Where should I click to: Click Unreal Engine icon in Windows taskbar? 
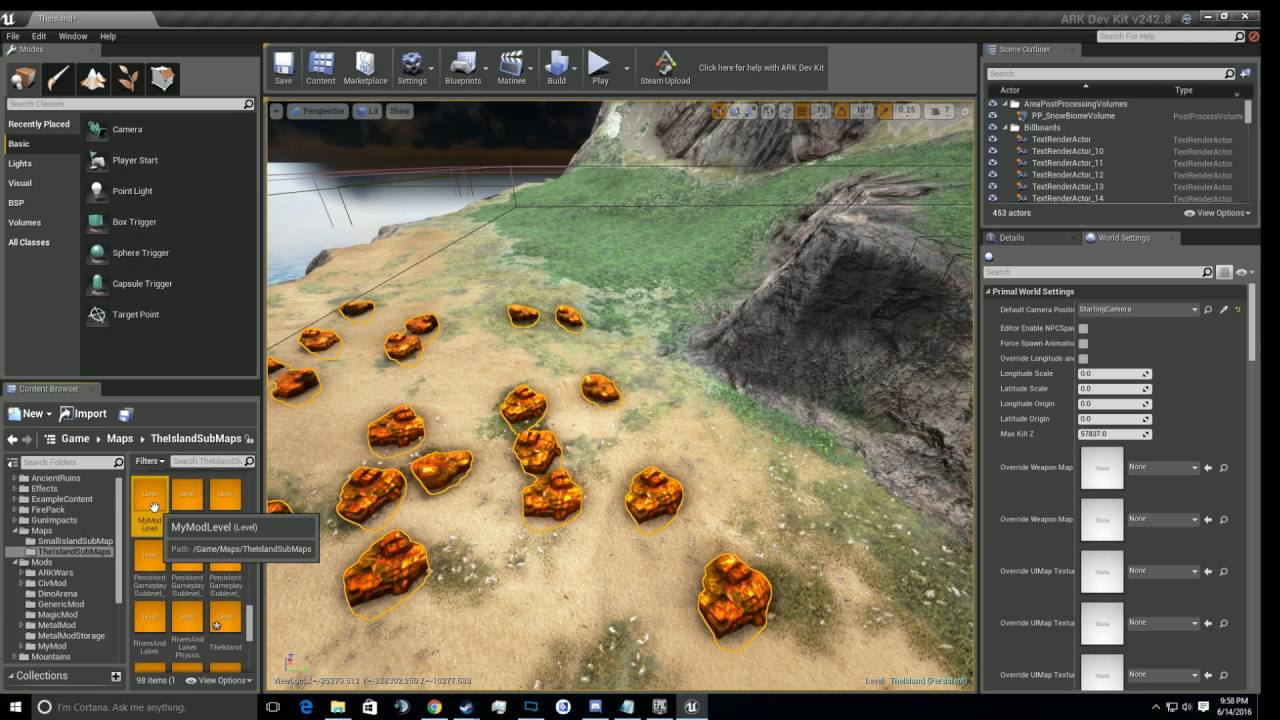691,707
